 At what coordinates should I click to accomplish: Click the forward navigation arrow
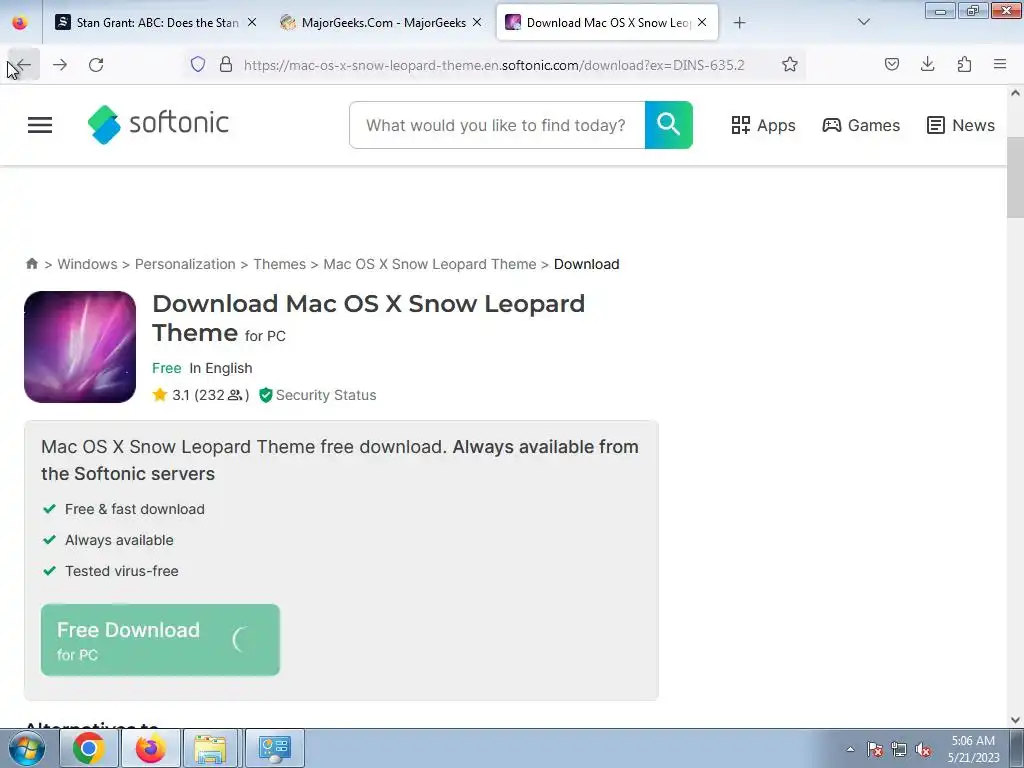tap(60, 65)
